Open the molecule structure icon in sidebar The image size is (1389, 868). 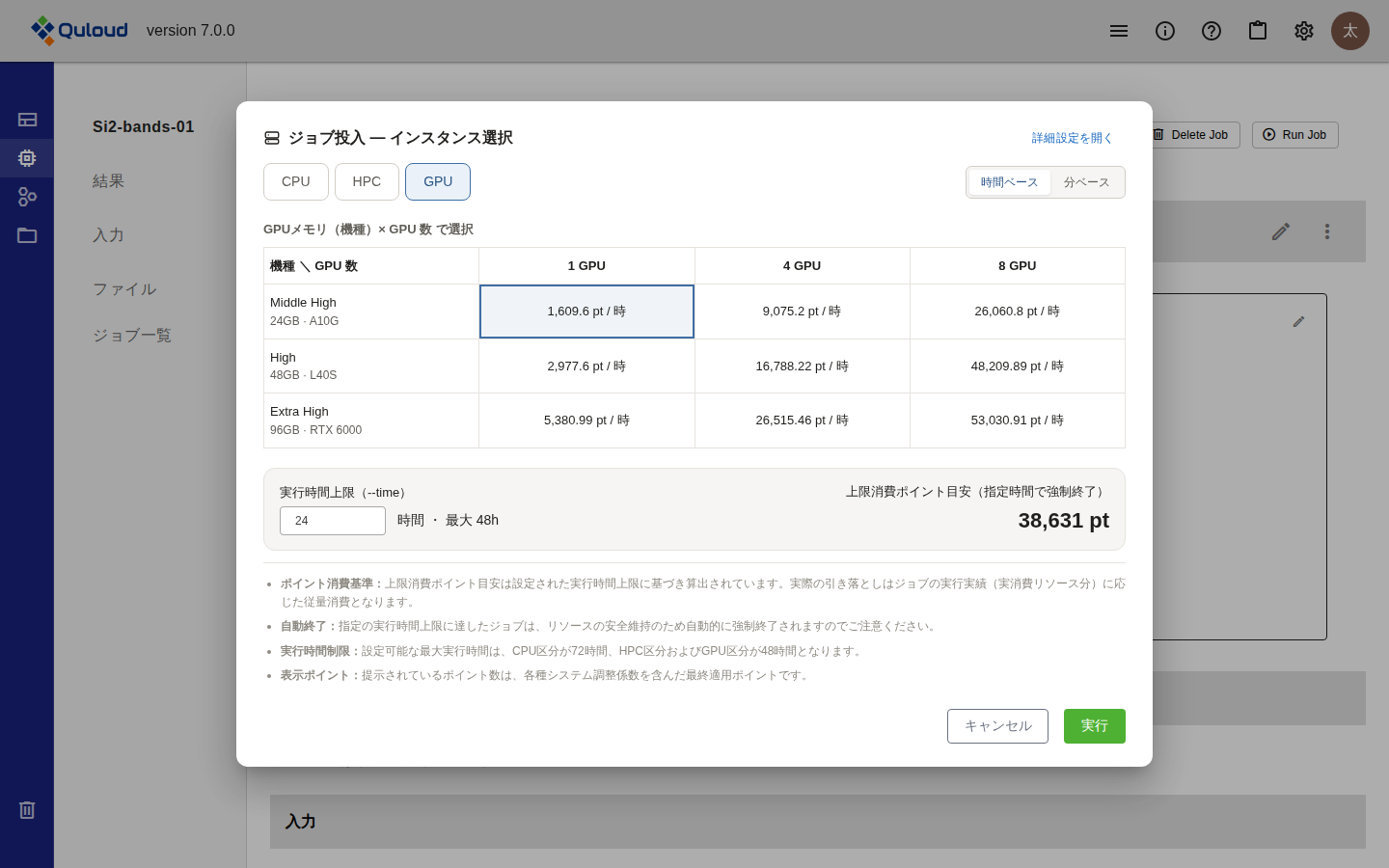[27, 197]
